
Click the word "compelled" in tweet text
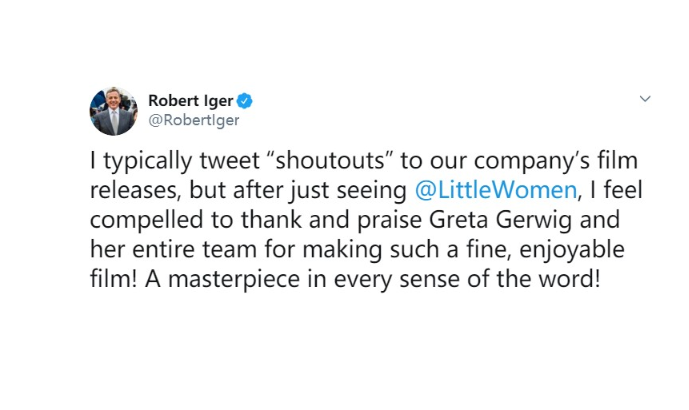(x=146, y=221)
